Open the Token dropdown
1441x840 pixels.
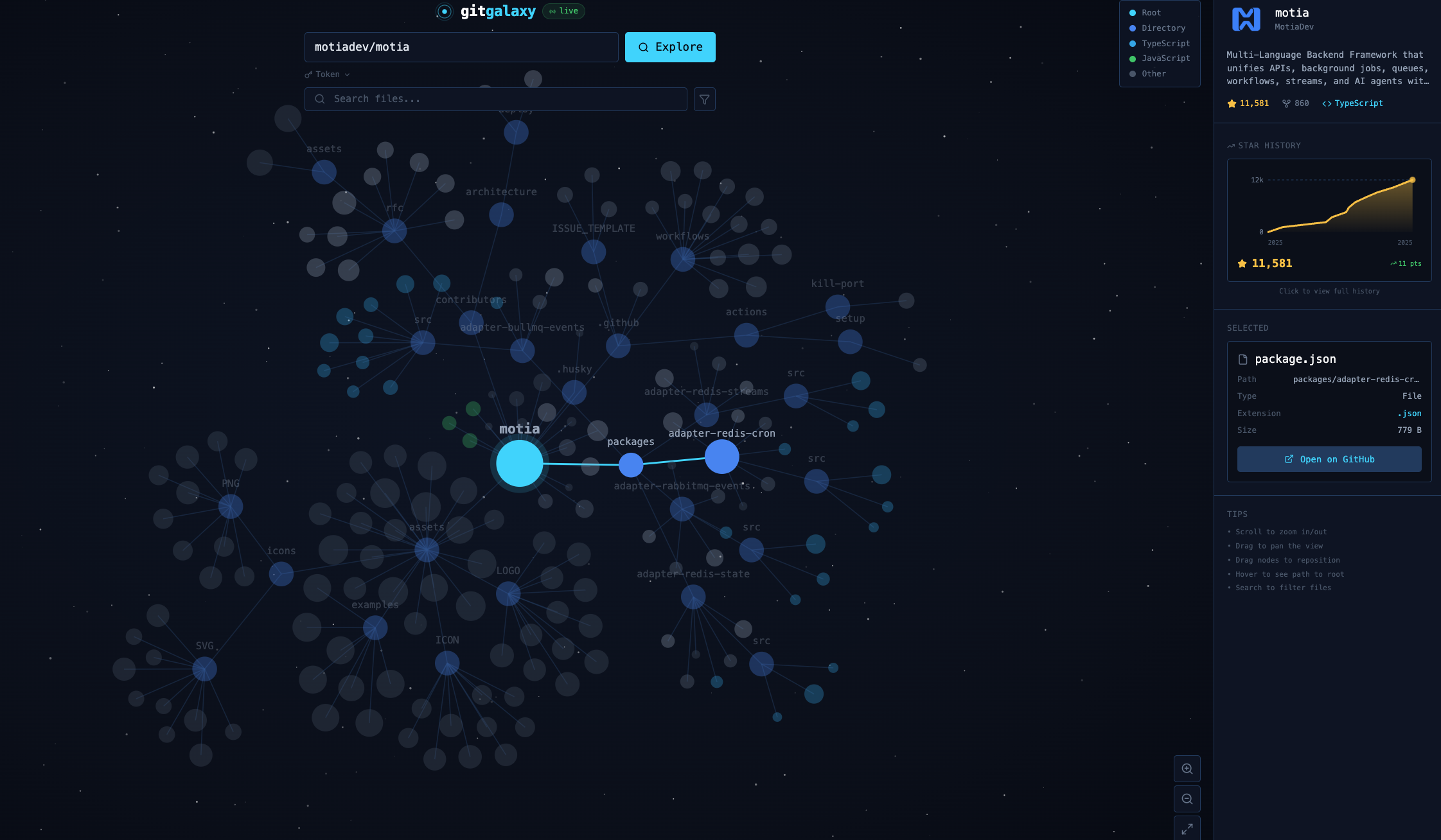tap(327, 74)
